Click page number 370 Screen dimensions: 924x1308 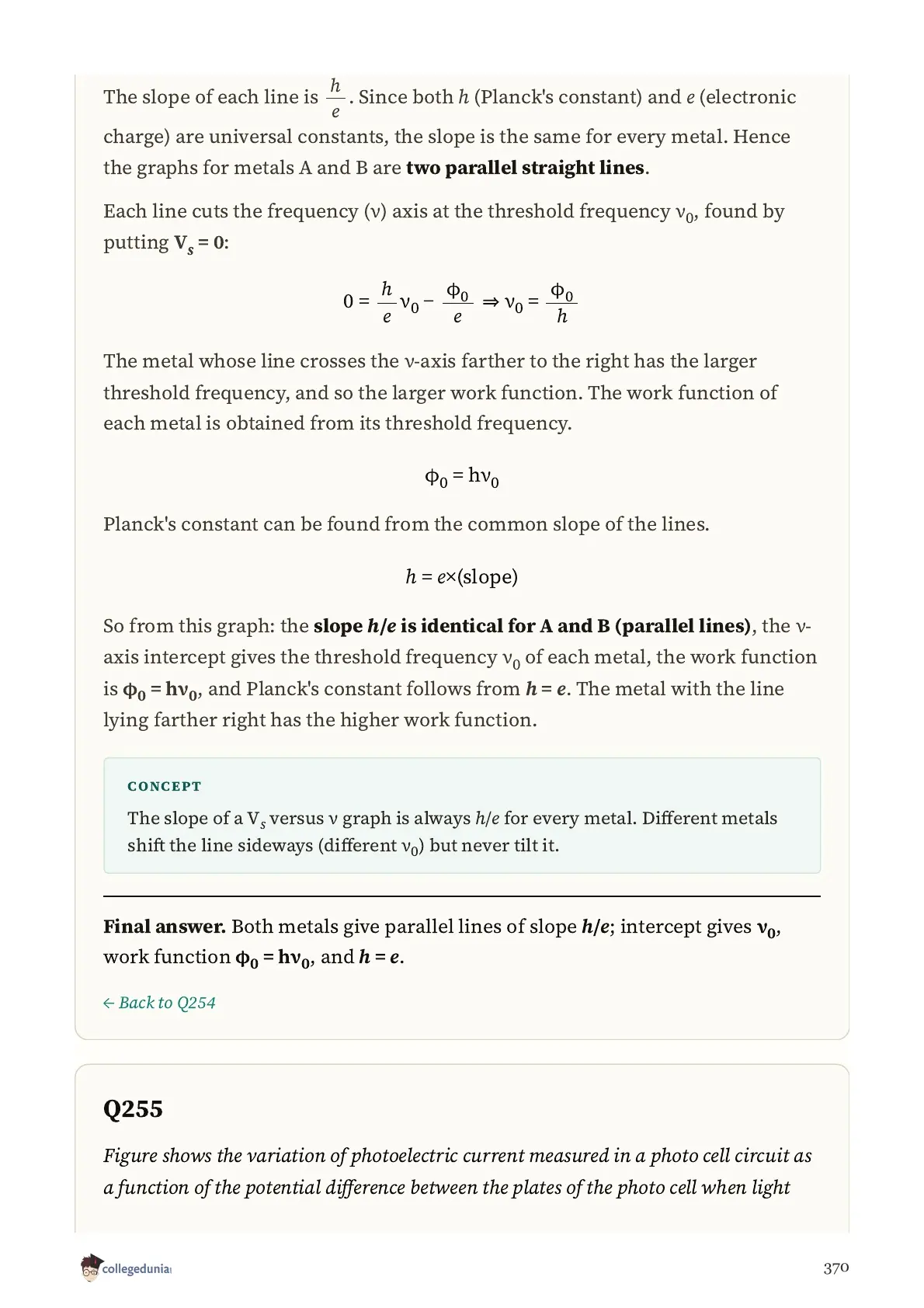(x=835, y=1268)
